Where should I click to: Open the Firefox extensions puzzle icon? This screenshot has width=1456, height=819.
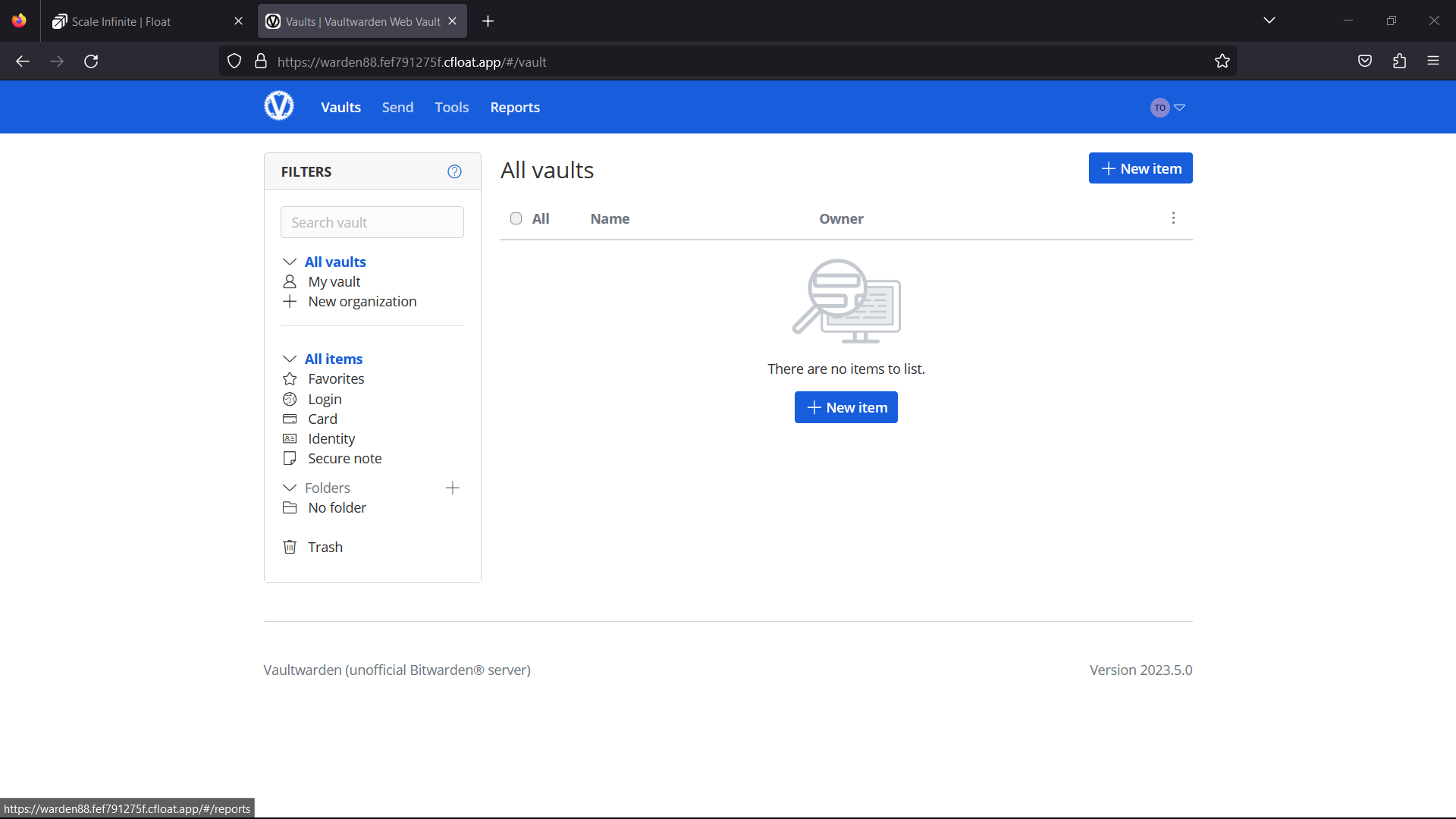tap(1399, 61)
